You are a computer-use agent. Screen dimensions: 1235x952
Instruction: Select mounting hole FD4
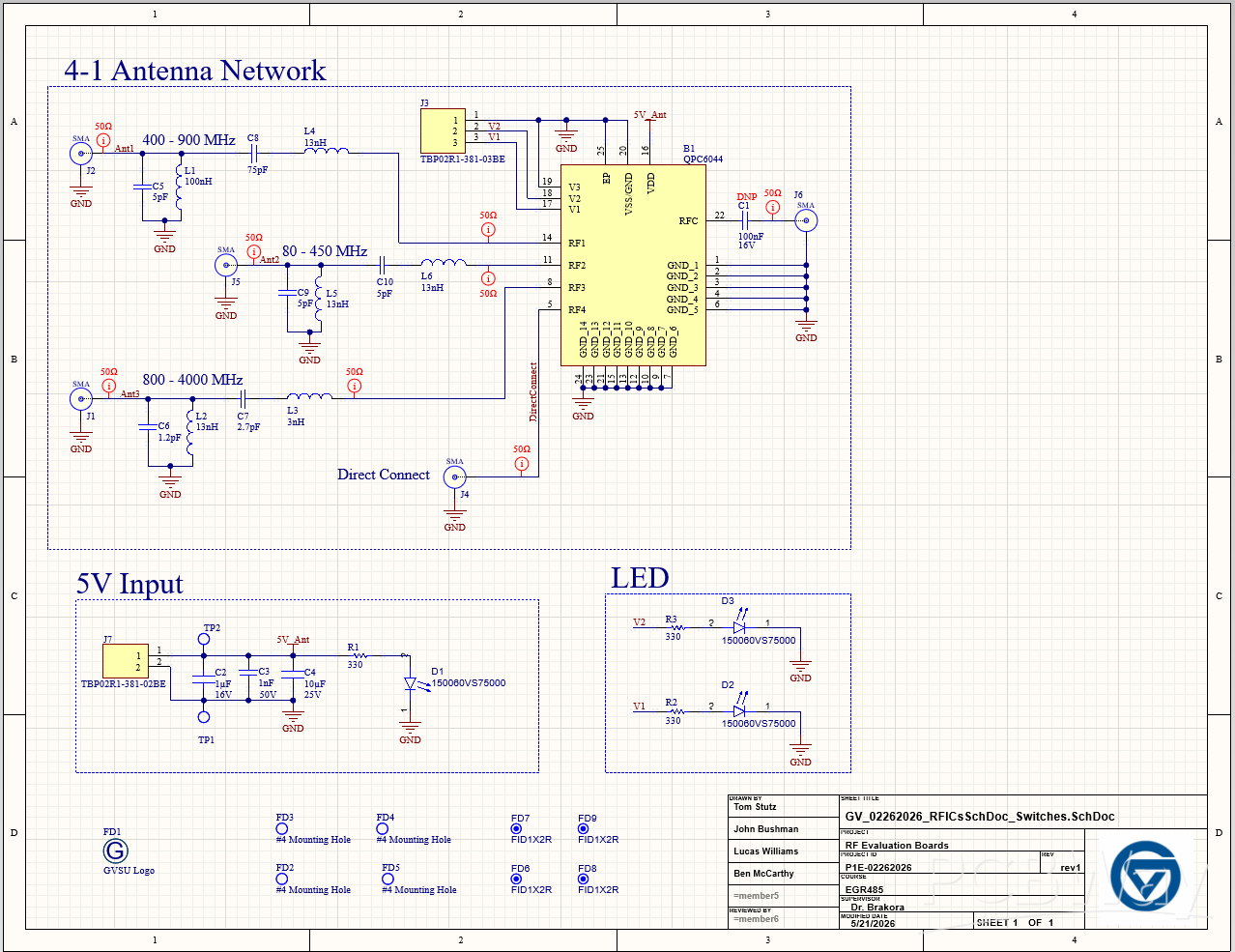click(383, 828)
